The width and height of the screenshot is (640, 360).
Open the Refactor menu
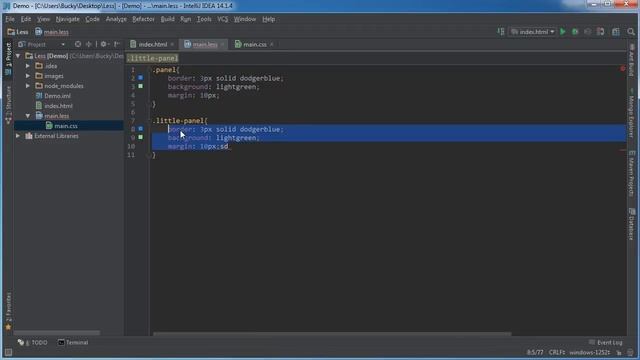pos(143,19)
